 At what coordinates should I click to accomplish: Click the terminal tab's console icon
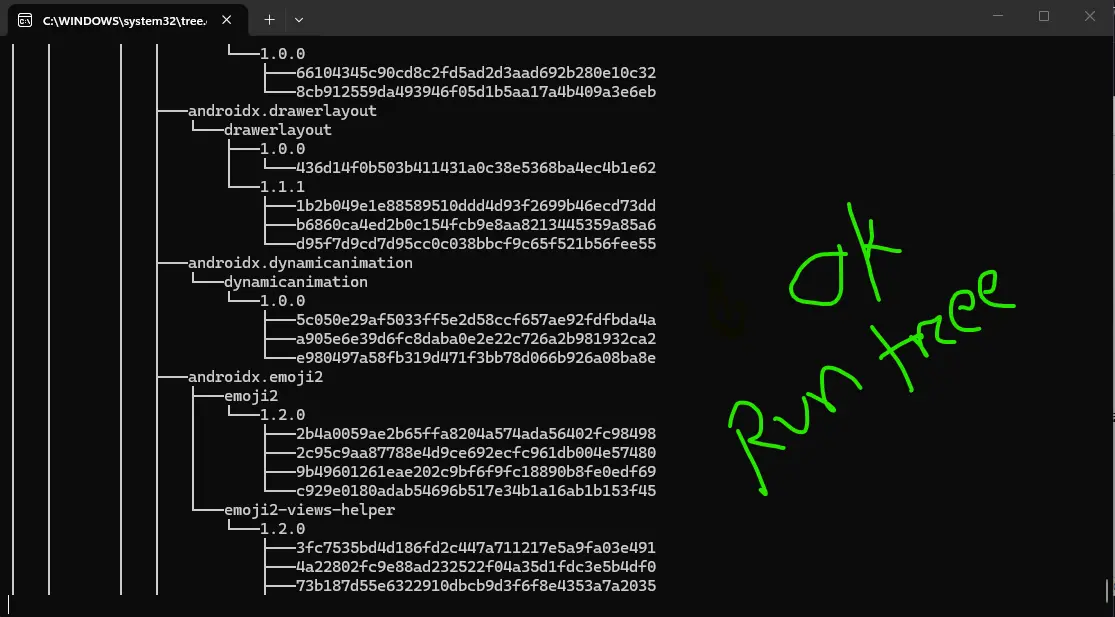(25, 21)
